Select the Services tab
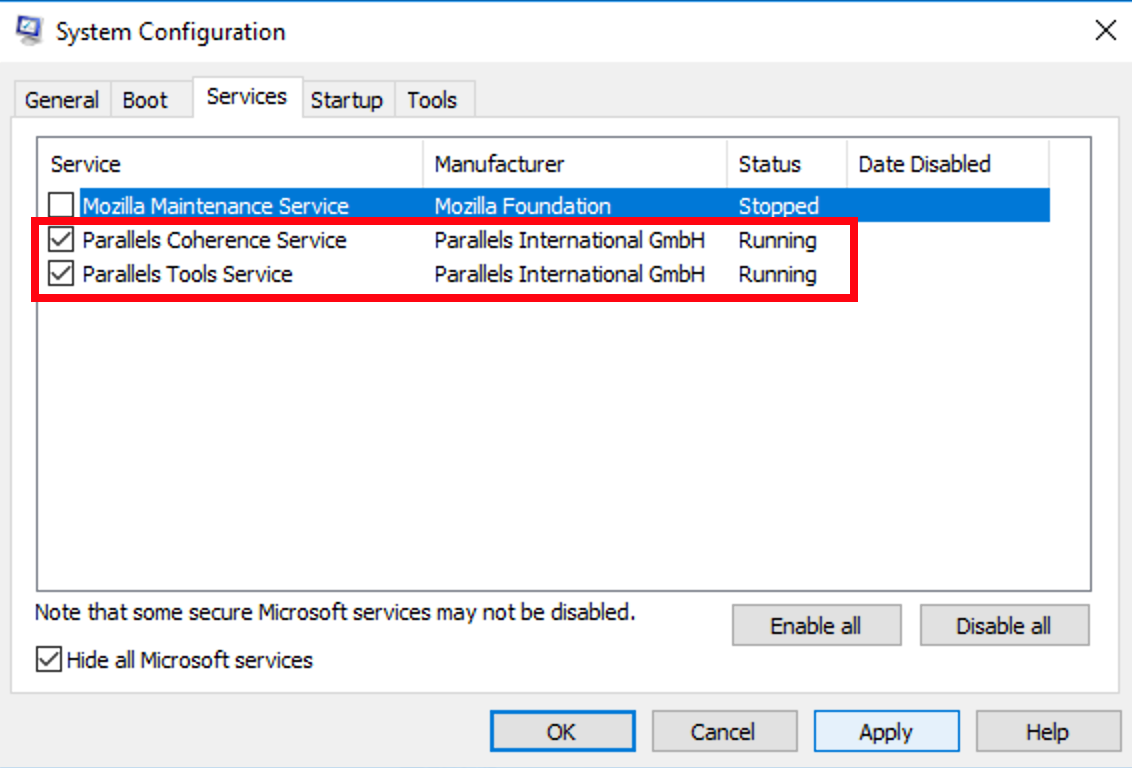 pyautogui.click(x=247, y=97)
